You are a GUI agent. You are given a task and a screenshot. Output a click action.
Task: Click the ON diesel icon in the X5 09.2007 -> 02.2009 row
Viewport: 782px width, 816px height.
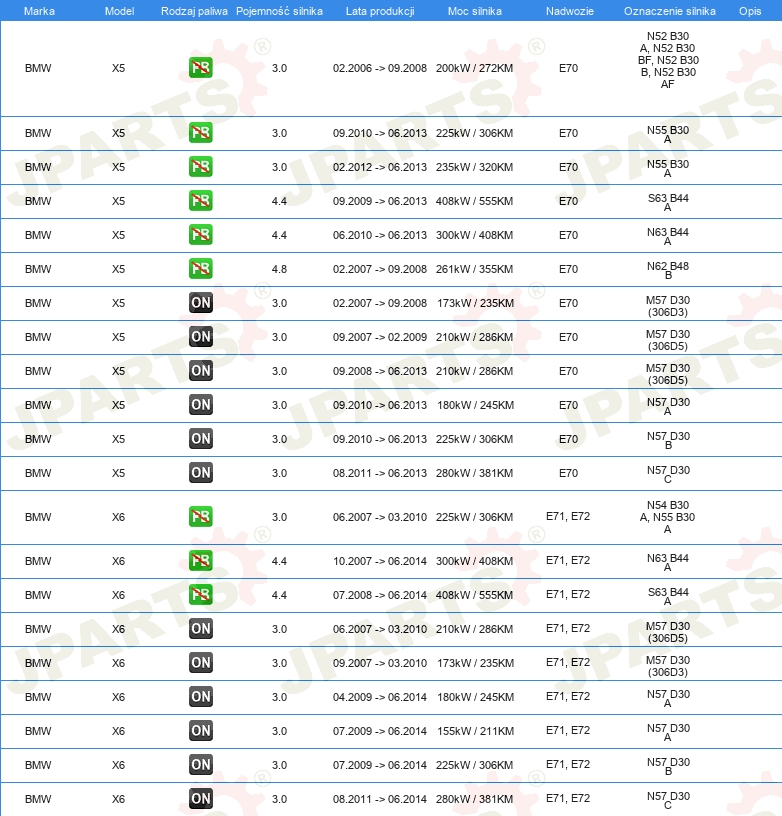tap(200, 337)
